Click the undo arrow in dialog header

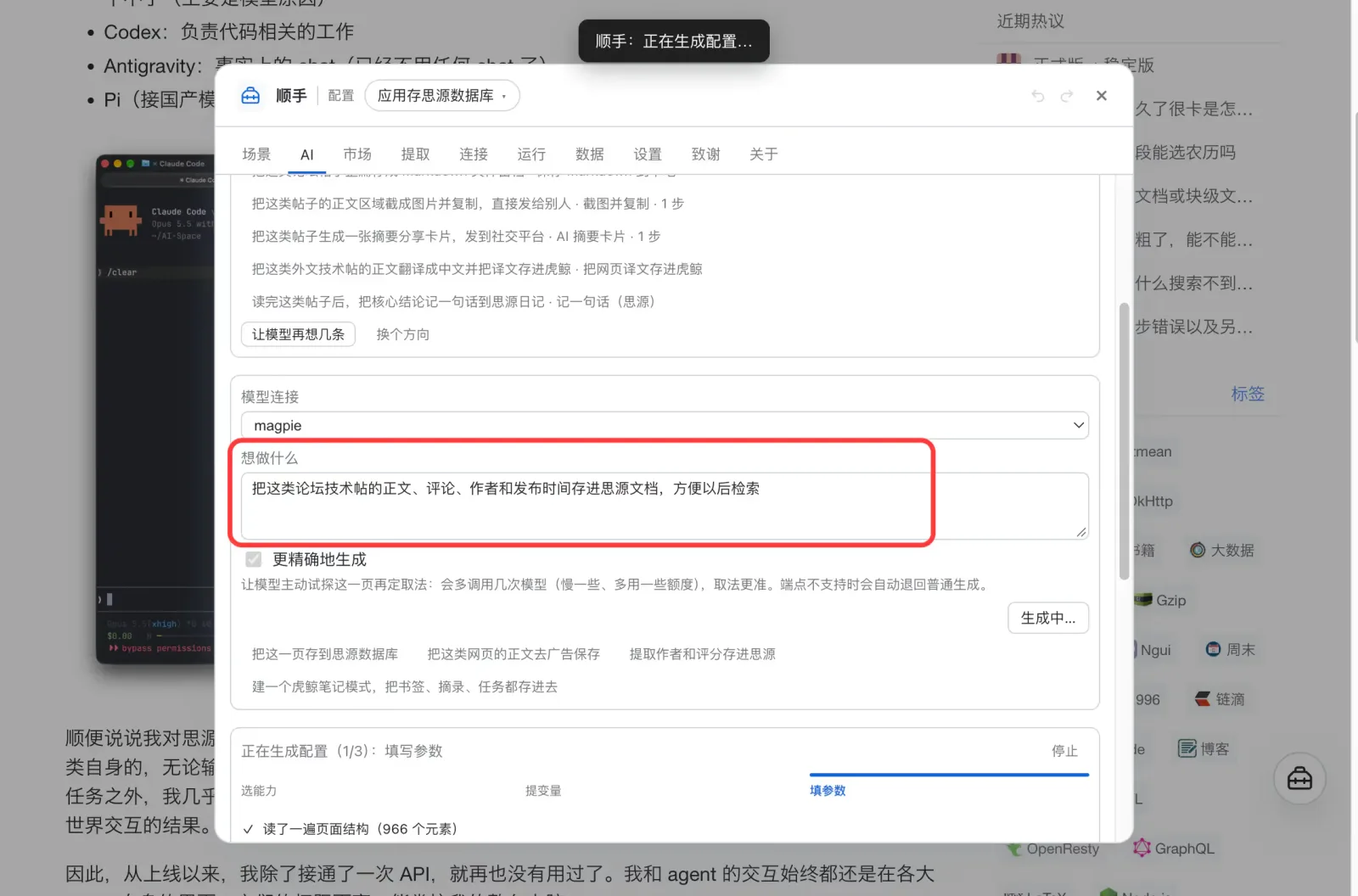point(1037,96)
